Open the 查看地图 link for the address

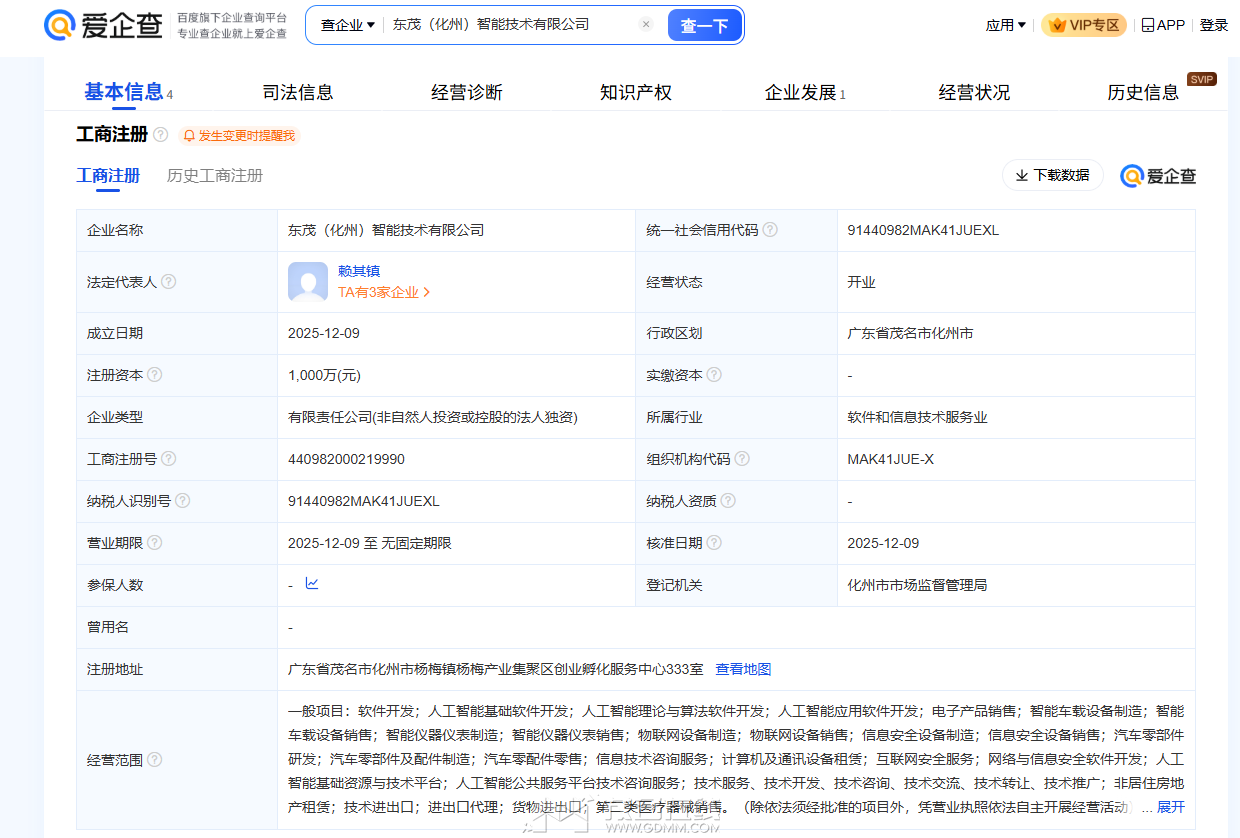[x=743, y=669]
